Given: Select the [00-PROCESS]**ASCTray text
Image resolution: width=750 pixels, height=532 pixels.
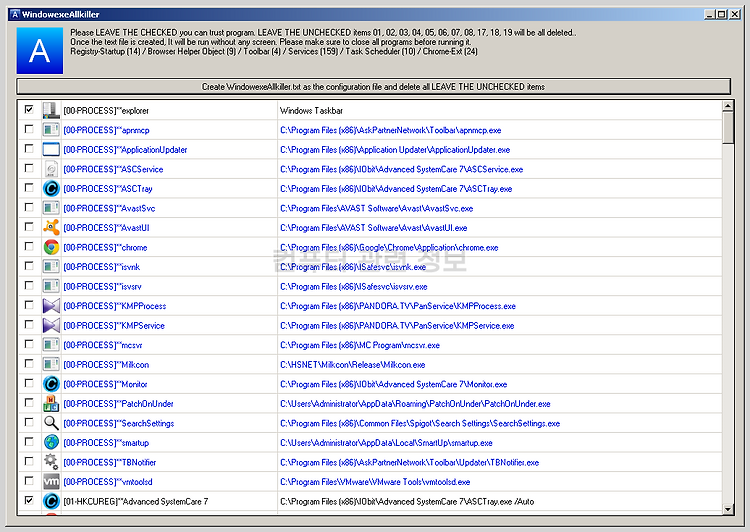Looking at the screenshot, I should pos(108,189).
